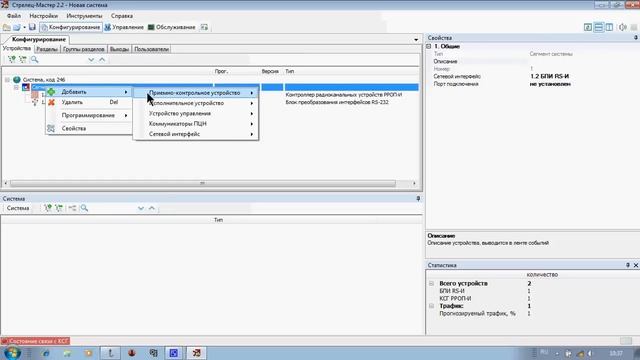This screenshot has width=640, height=360.
Task: Click the Контроллер радиоканальных устройств РРОП-И row text
Action: click(344, 95)
